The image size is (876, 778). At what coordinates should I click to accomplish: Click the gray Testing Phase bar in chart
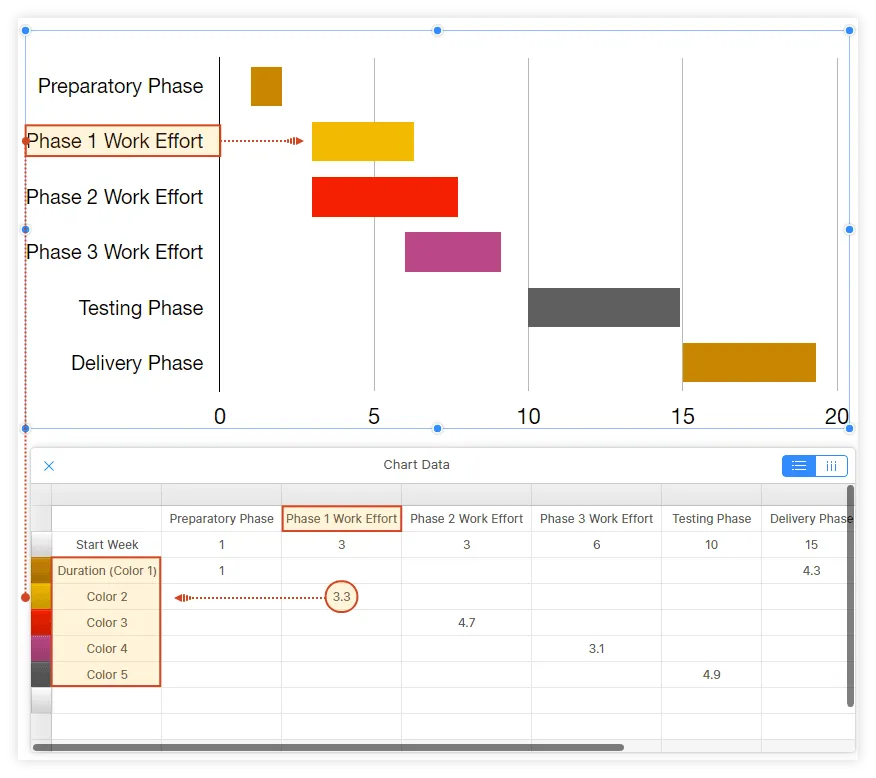click(604, 307)
